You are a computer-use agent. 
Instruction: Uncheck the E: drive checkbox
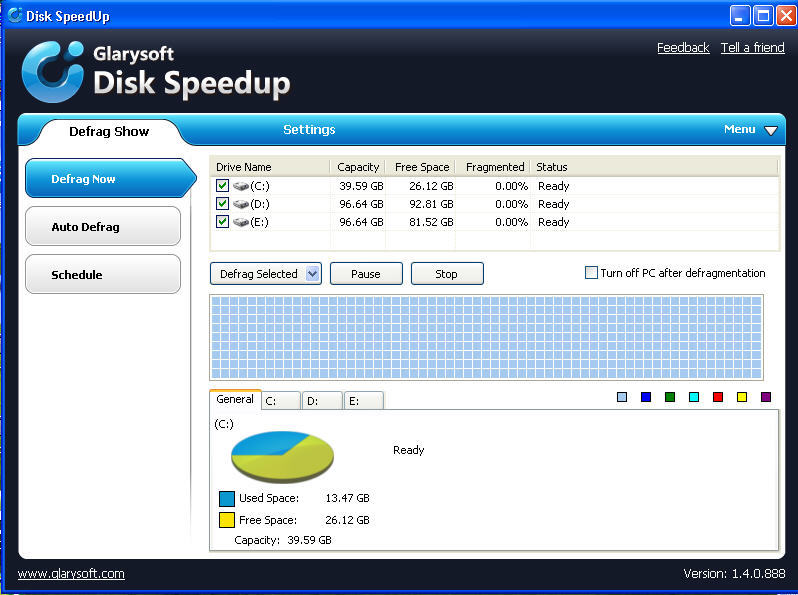[222, 221]
